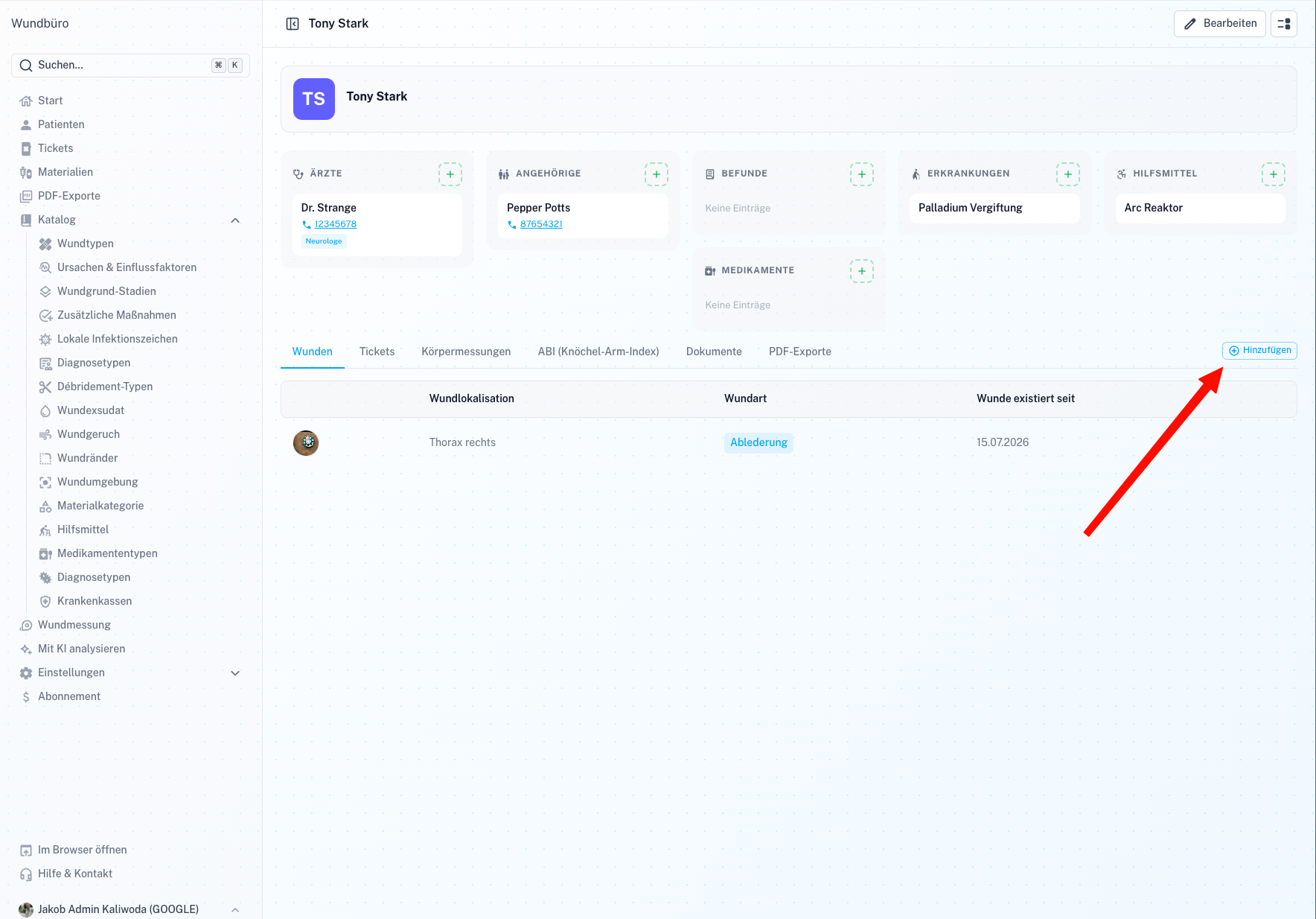Viewport: 1316px width, 919px height.
Task: Click Wunde existiert seit column header
Action: tap(1026, 399)
